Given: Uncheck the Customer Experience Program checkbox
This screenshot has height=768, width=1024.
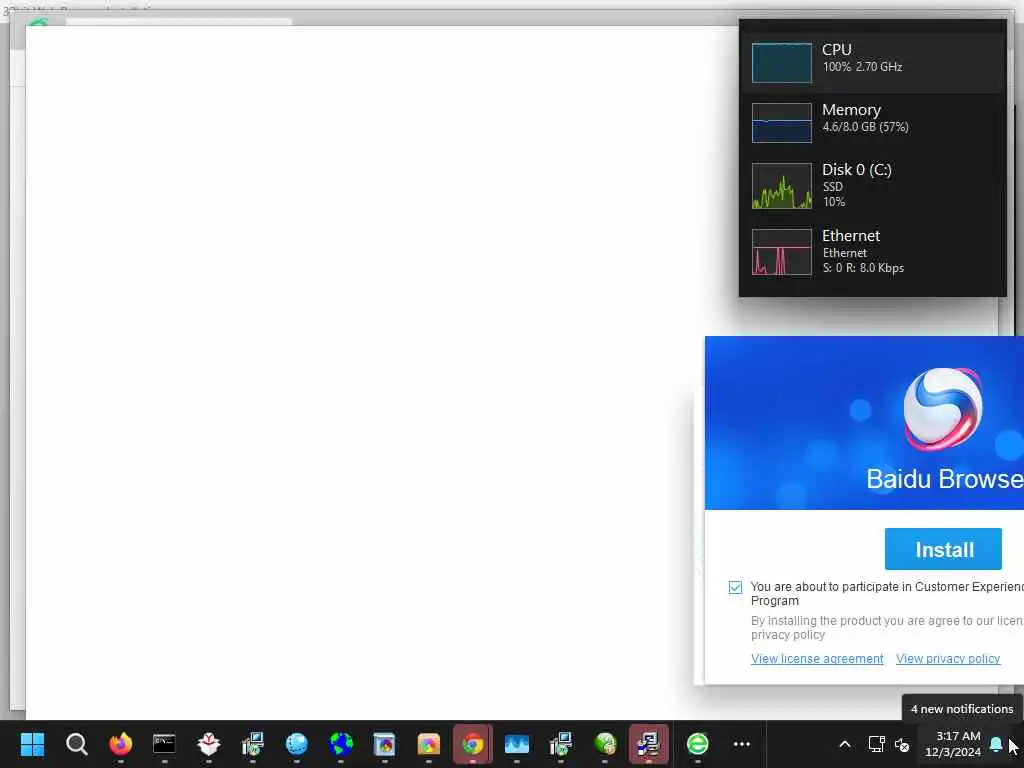Looking at the screenshot, I should tap(735, 587).
